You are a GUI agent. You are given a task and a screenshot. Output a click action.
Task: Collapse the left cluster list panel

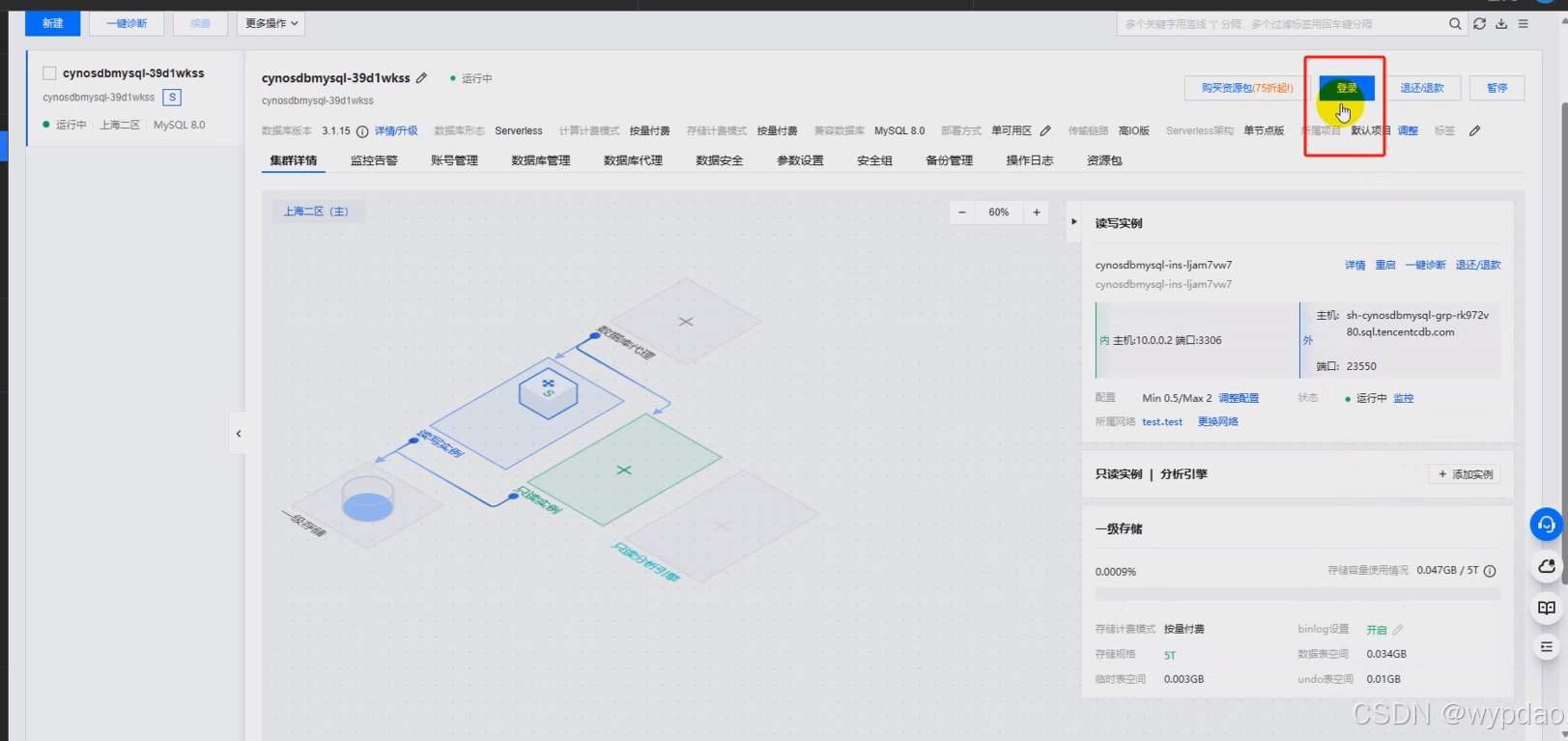(x=239, y=434)
